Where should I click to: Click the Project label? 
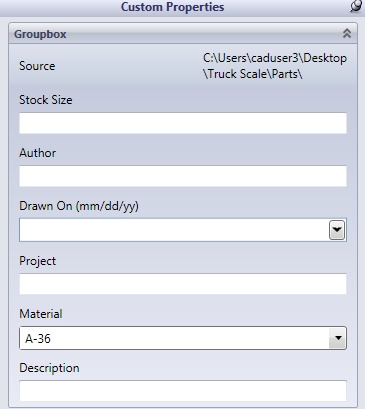pyautogui.click(x=37, y=261)
